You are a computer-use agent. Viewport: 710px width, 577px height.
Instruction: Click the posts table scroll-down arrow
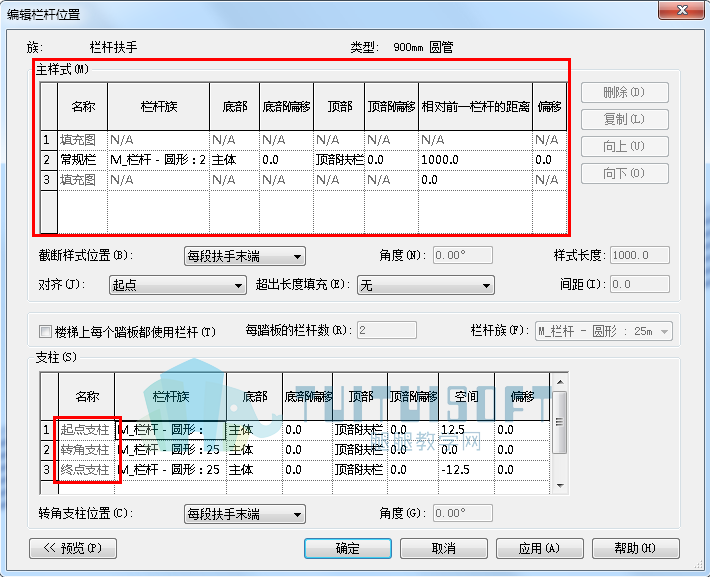(x=560, y=486)
